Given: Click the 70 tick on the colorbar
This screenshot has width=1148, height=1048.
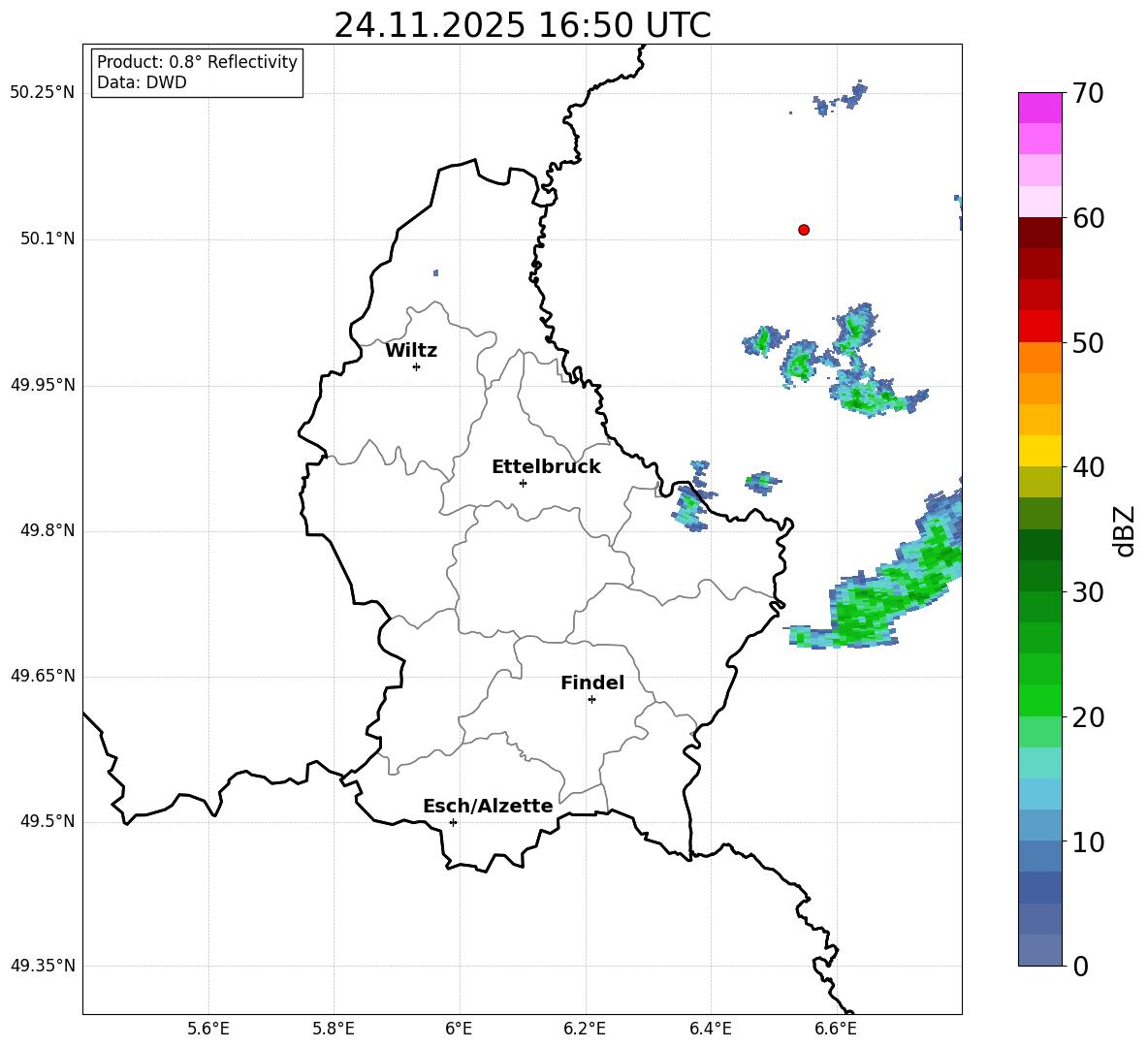Looking at the screenshot, I should [1088, 93].
